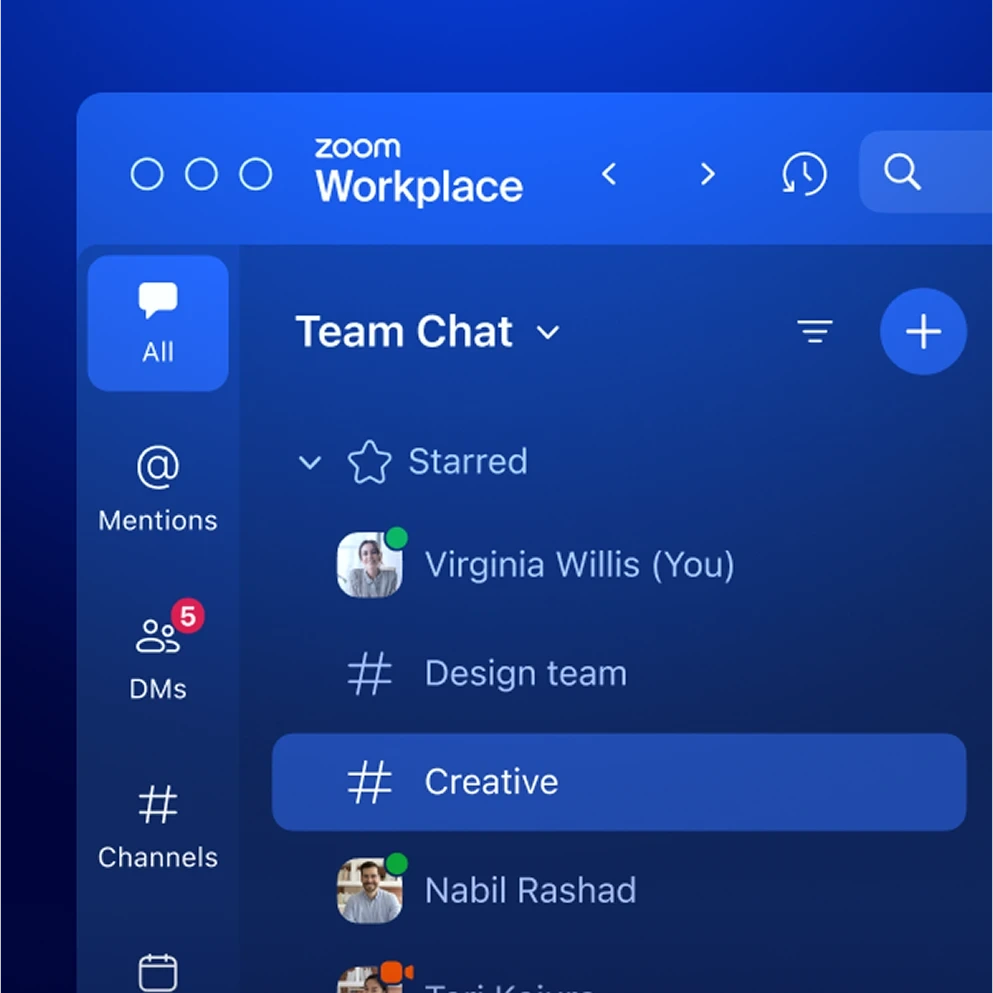The image size is (993, 993).
Task: Navigate forward with the right arrow
Action: click(707, 173)
